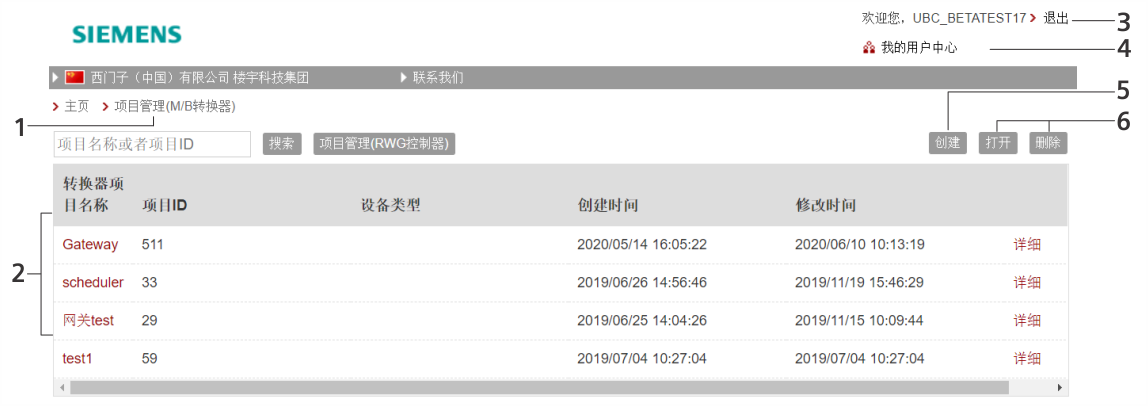Focus the project name or ID search field
The width and height of the screenshot is (1148, 406).
tap(152, 144)
